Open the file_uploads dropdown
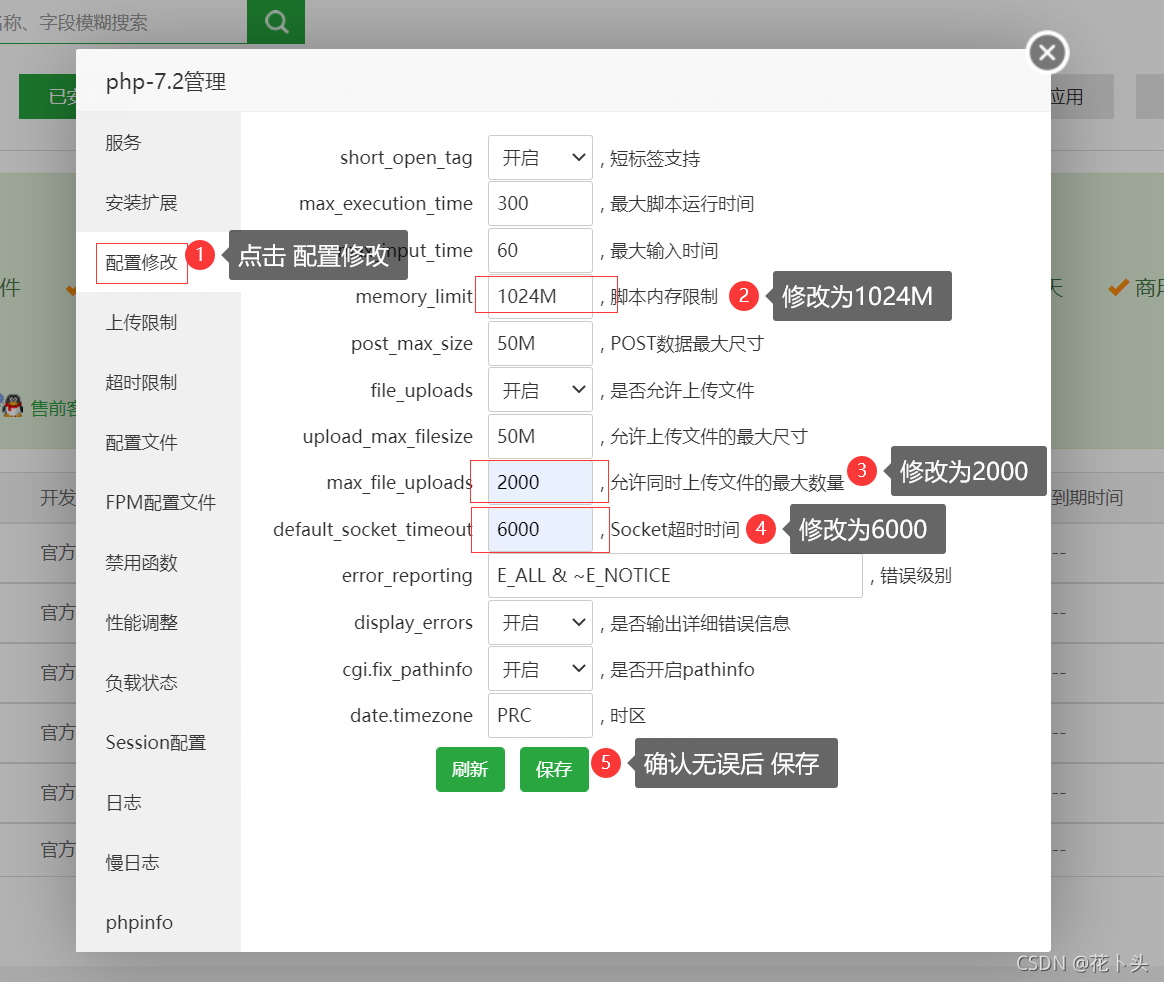 click(540, 390)
